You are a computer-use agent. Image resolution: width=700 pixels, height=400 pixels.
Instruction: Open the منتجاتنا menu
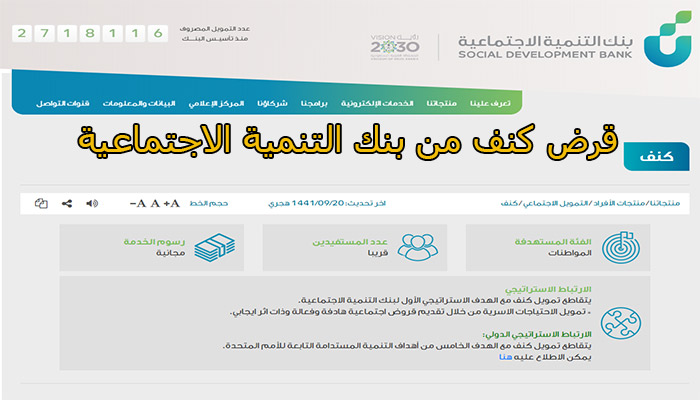(441, 103)
